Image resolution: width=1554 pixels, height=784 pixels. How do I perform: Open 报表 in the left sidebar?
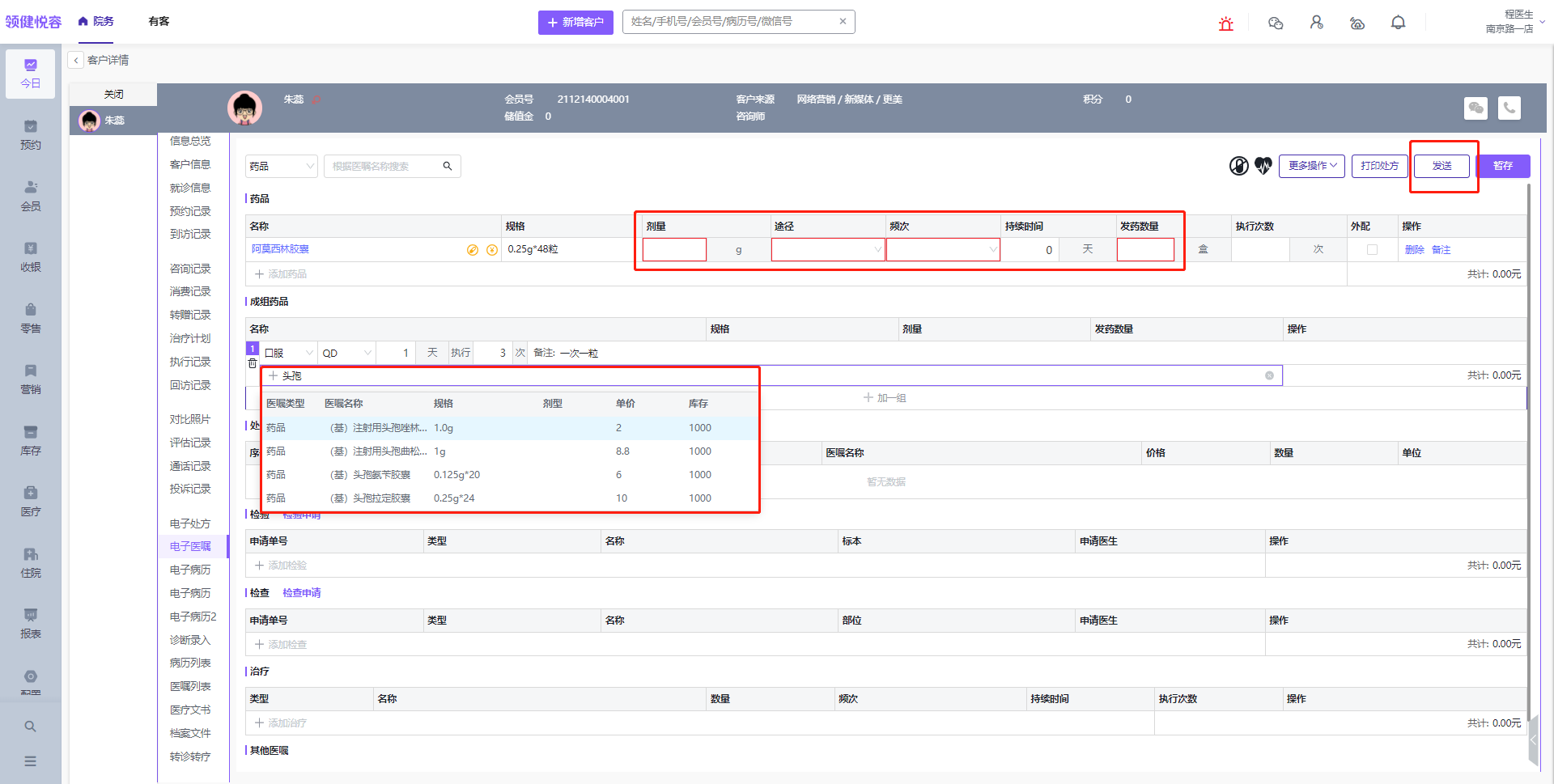tap(31, 624)
